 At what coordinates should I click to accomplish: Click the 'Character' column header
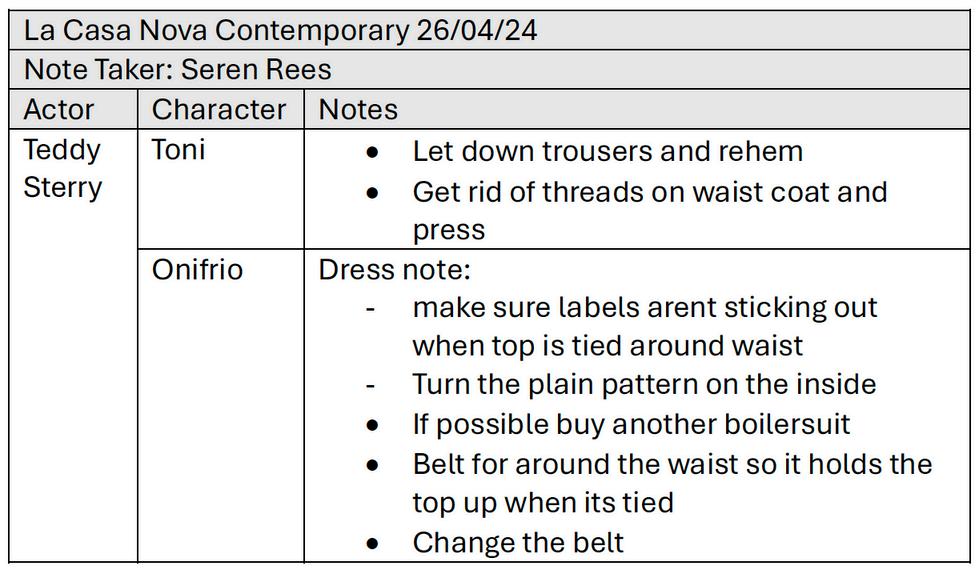coord(220,109)
